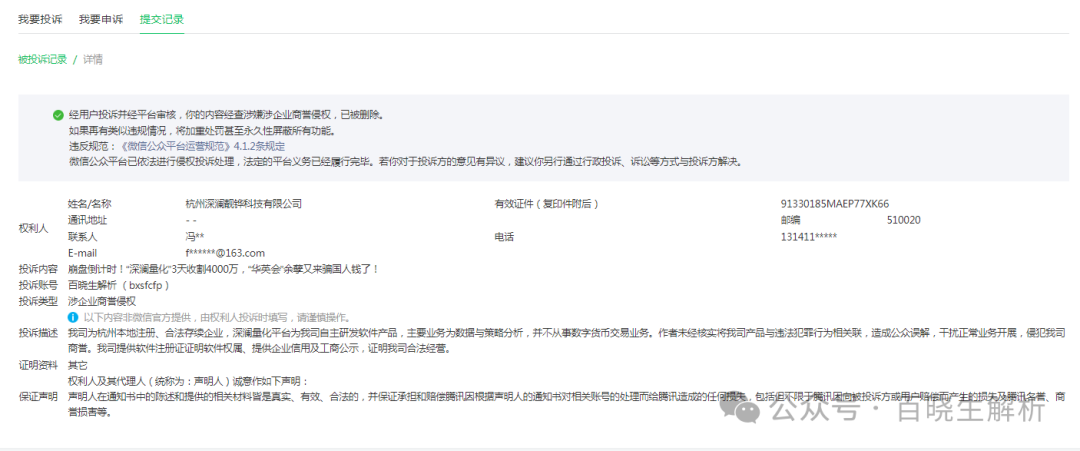The height and width of the screenshot is (451, 1080).
Task: Click the 投诉账号 label
Action: [38, 284]
